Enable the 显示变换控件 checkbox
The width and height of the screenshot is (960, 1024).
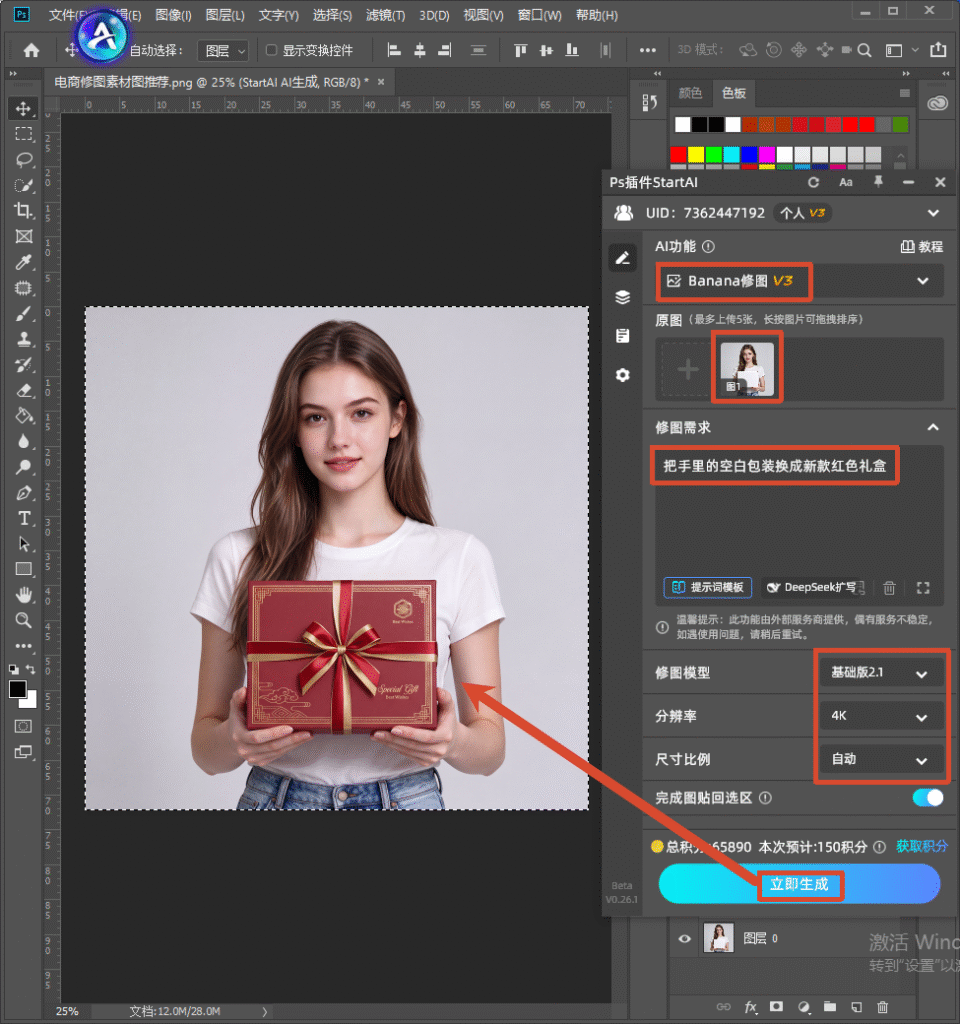272,50
